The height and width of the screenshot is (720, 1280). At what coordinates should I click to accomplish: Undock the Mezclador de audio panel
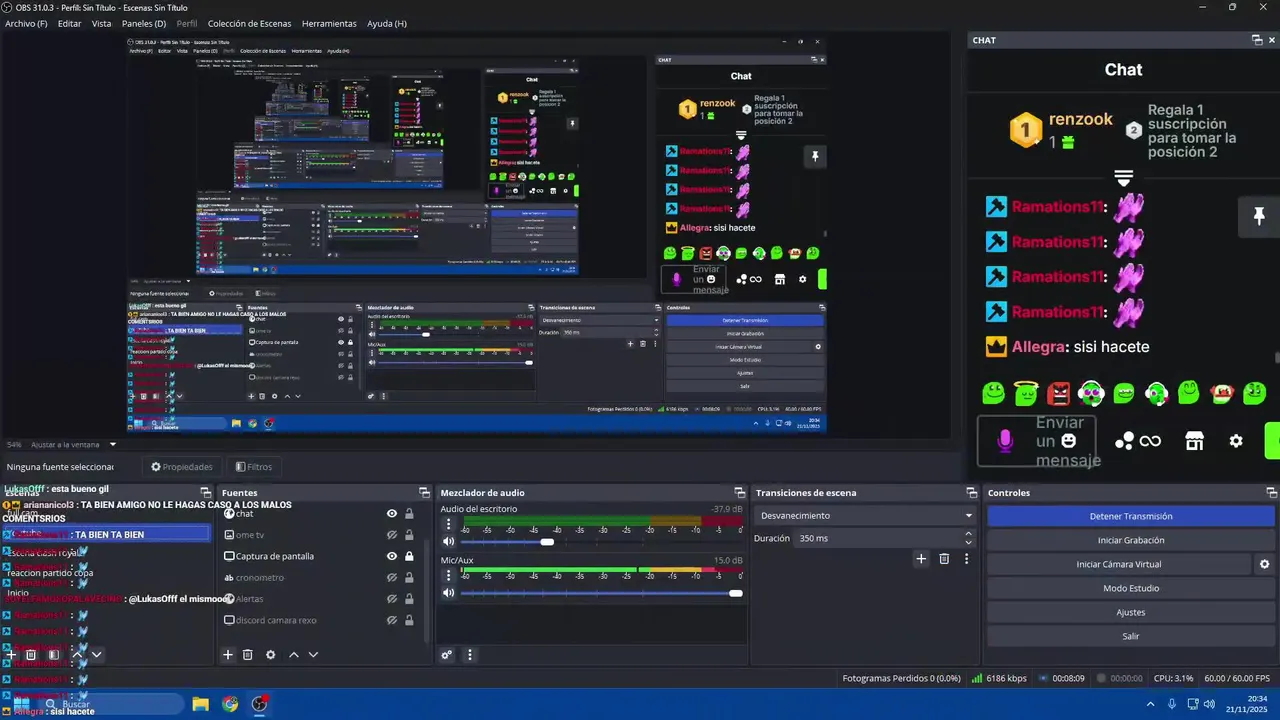740,493
